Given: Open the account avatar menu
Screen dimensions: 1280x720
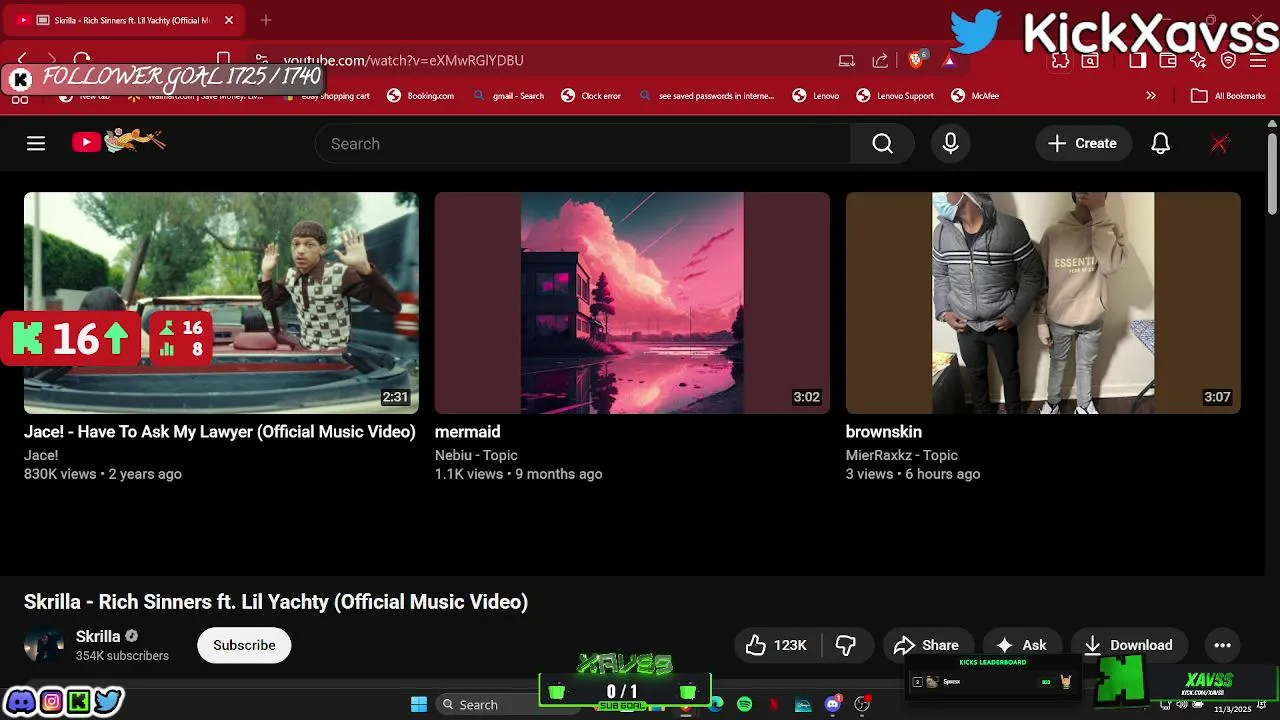Looking at the screenshot, I should (x=1219, y=143).
